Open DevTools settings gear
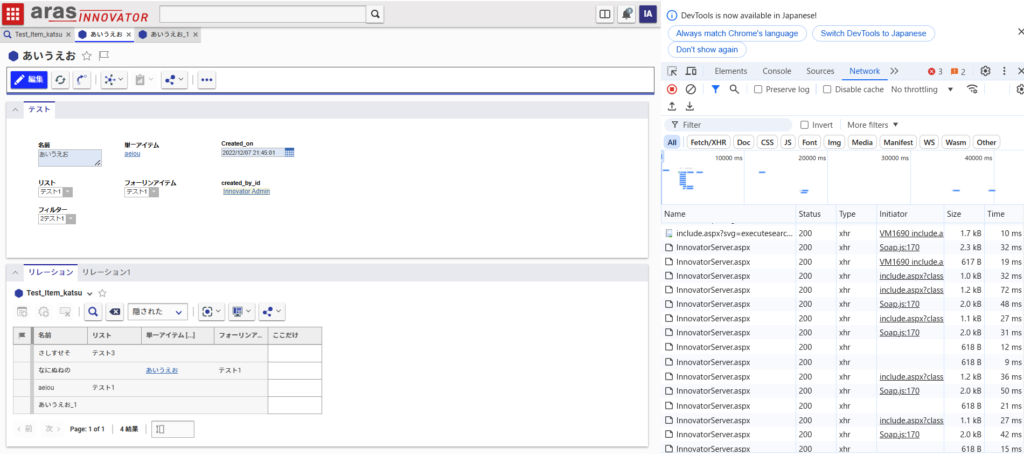This screenshot has width=1024, height=454. pyautogui.click(x=985, y=71)
